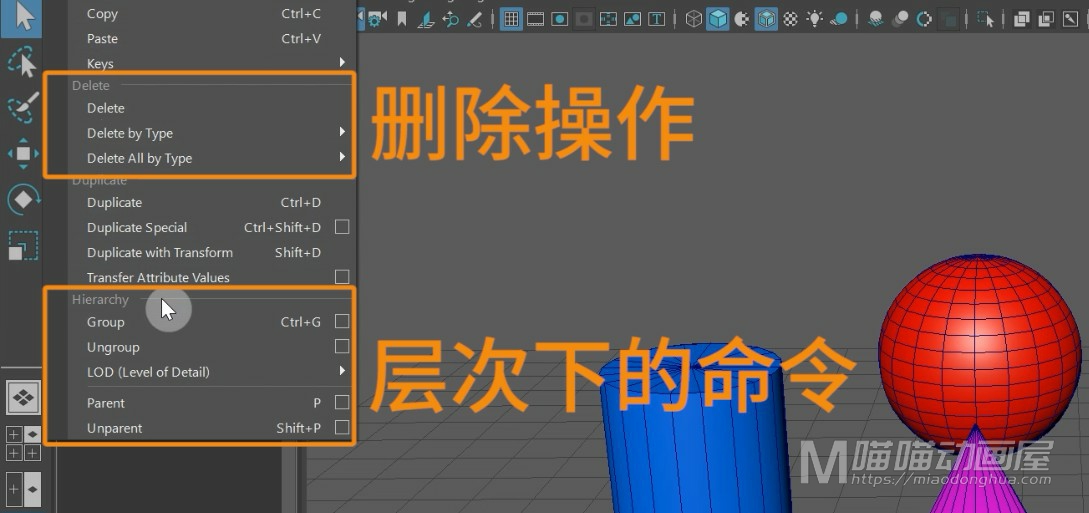Open the Parent option box
This screenshot has width=1089, height=513.
(x=342, y=403)
